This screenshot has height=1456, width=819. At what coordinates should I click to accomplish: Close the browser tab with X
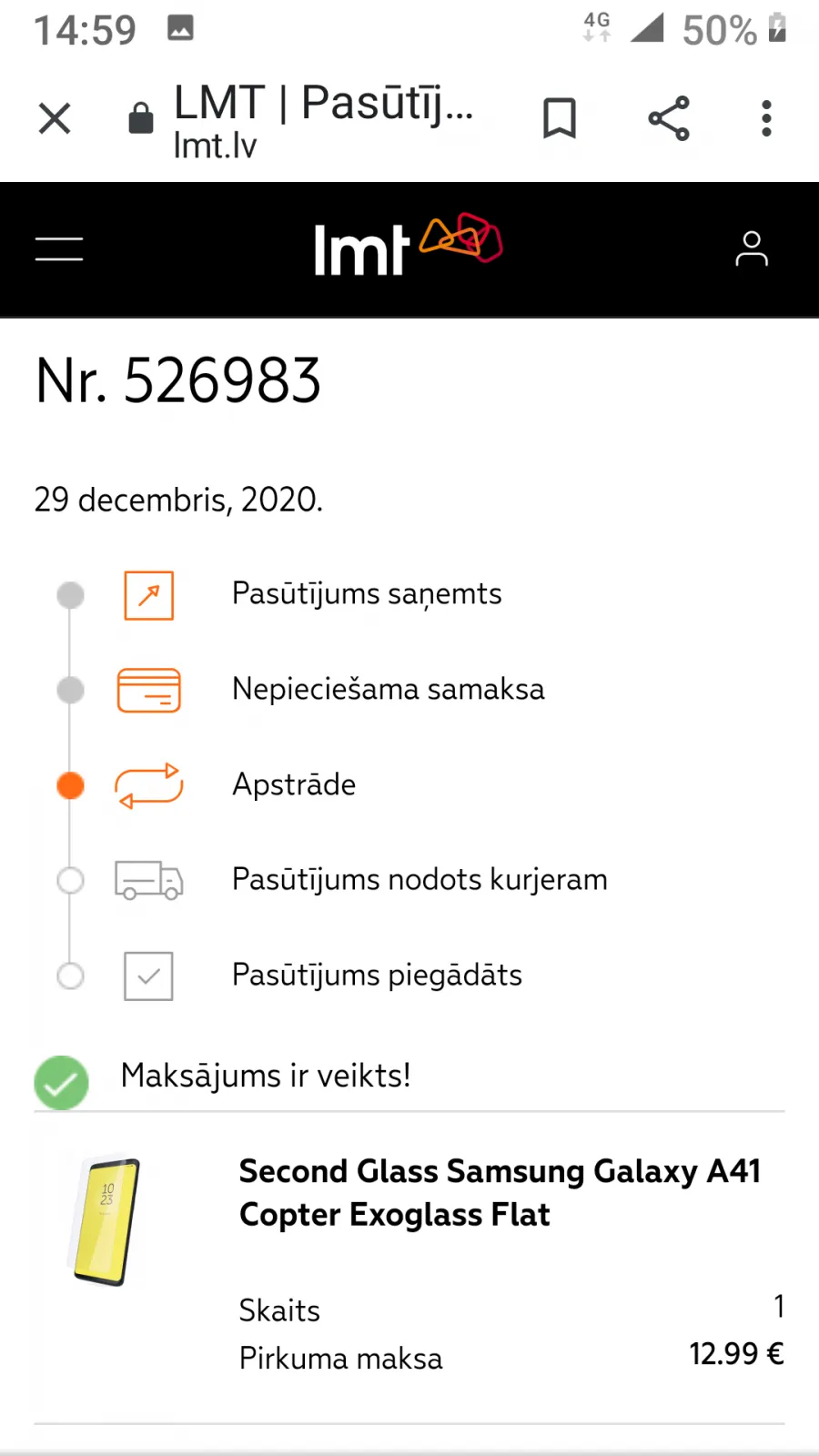pos(55,118)
